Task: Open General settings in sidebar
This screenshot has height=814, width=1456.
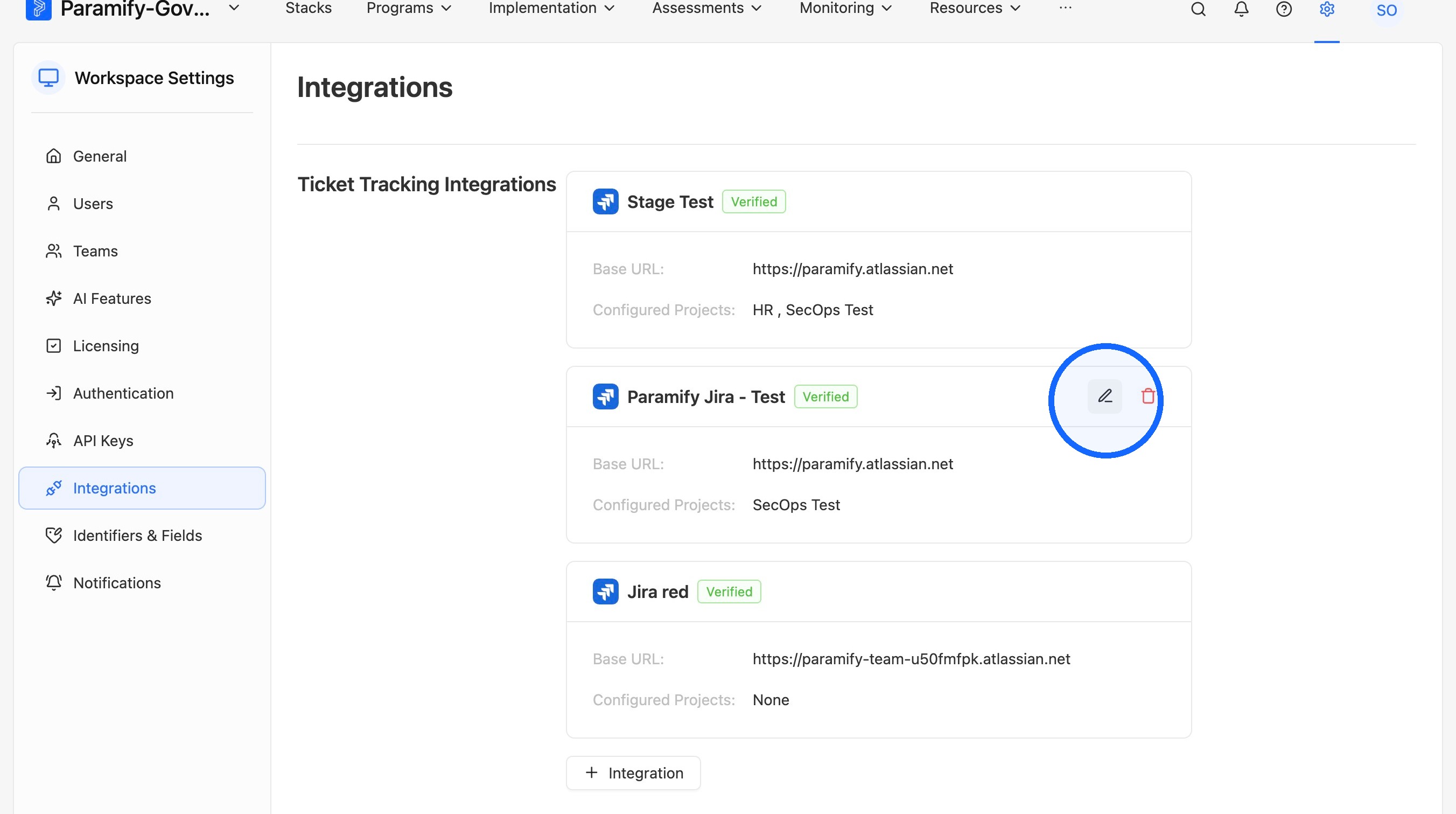Action: click(x=142, y=156)
